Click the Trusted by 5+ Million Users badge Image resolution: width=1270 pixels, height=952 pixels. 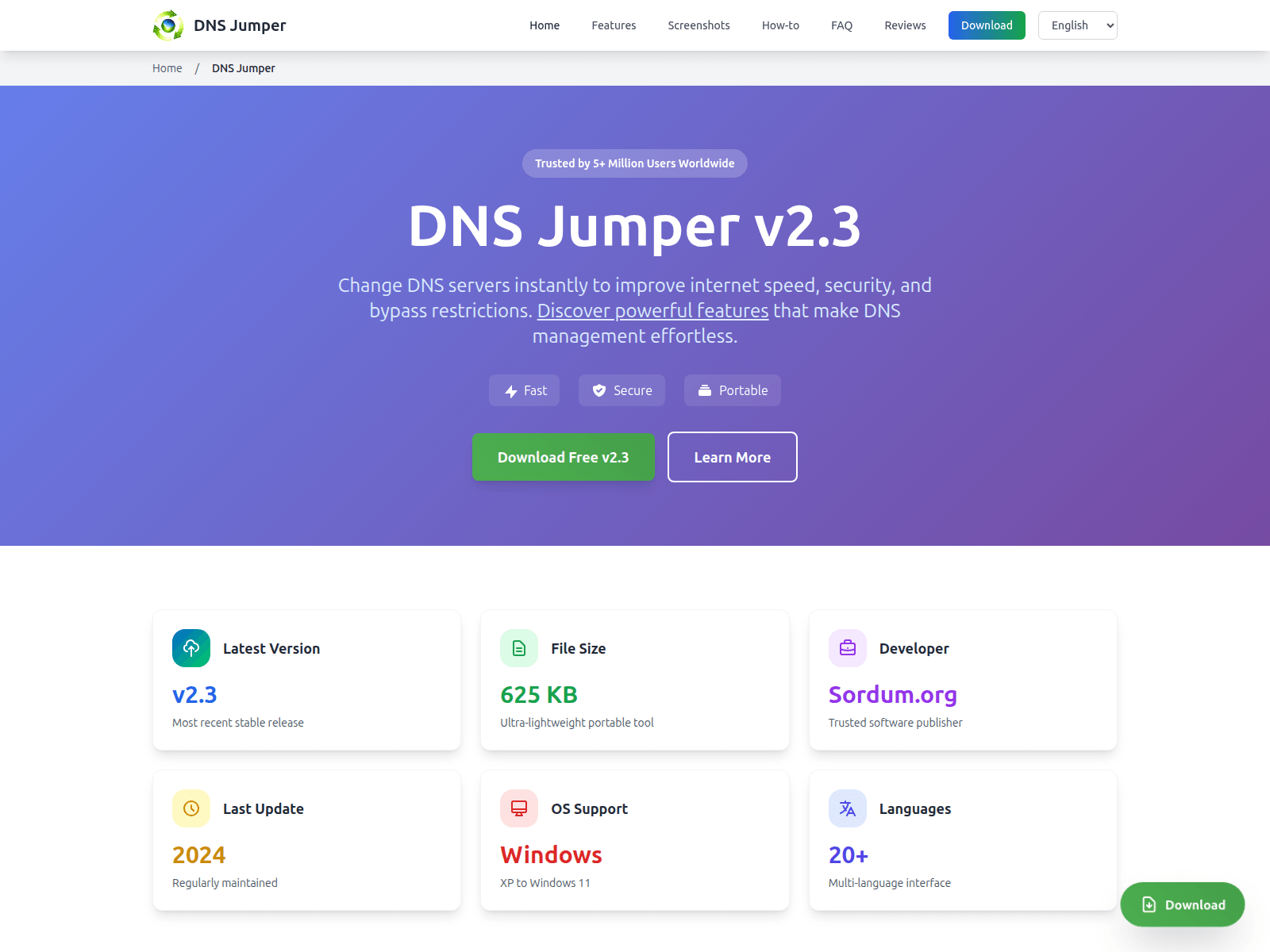pos(635,163)
